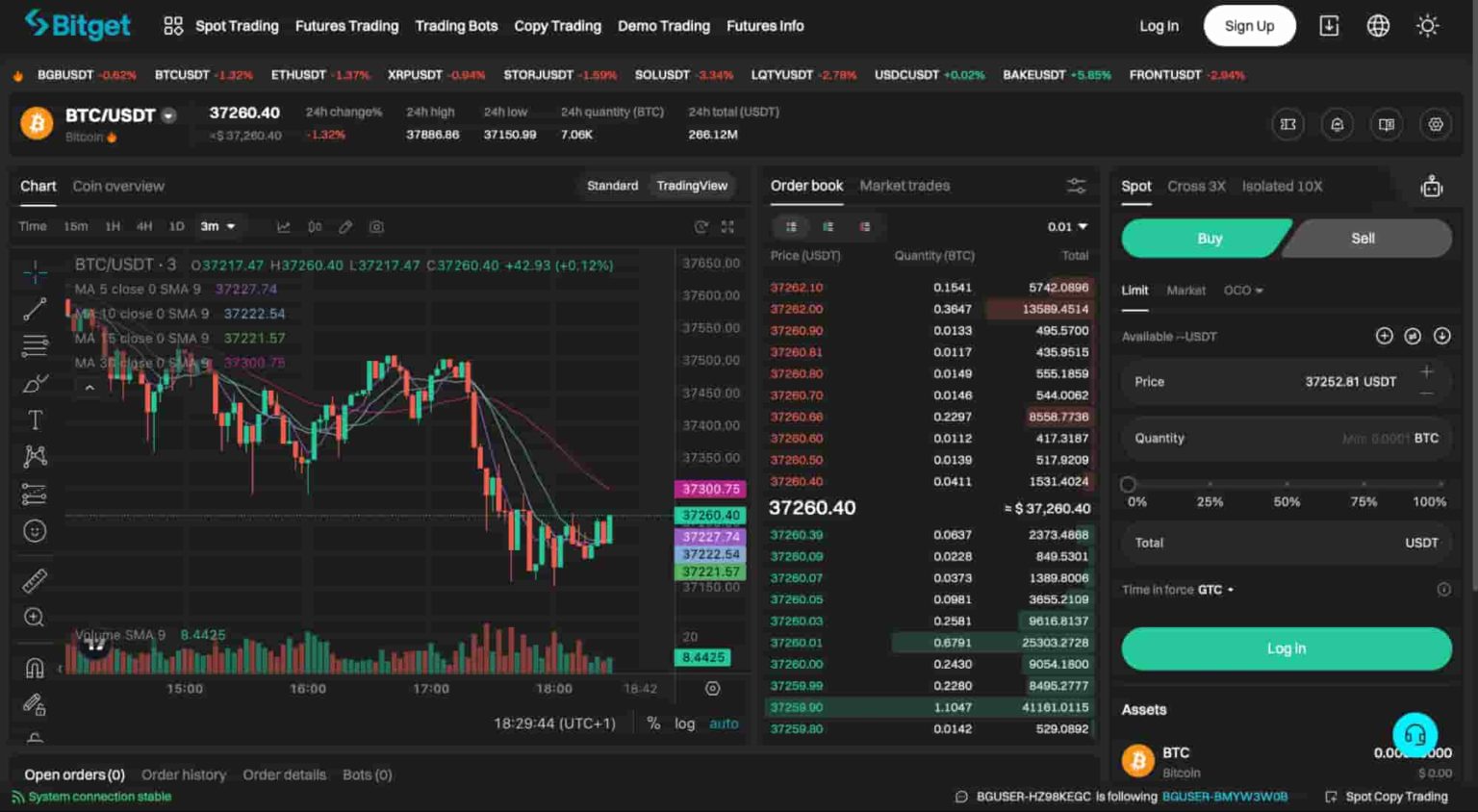1478x812 pixels.
Task: Open the emoji sticker drawing tool
Action: coord(34,530)
